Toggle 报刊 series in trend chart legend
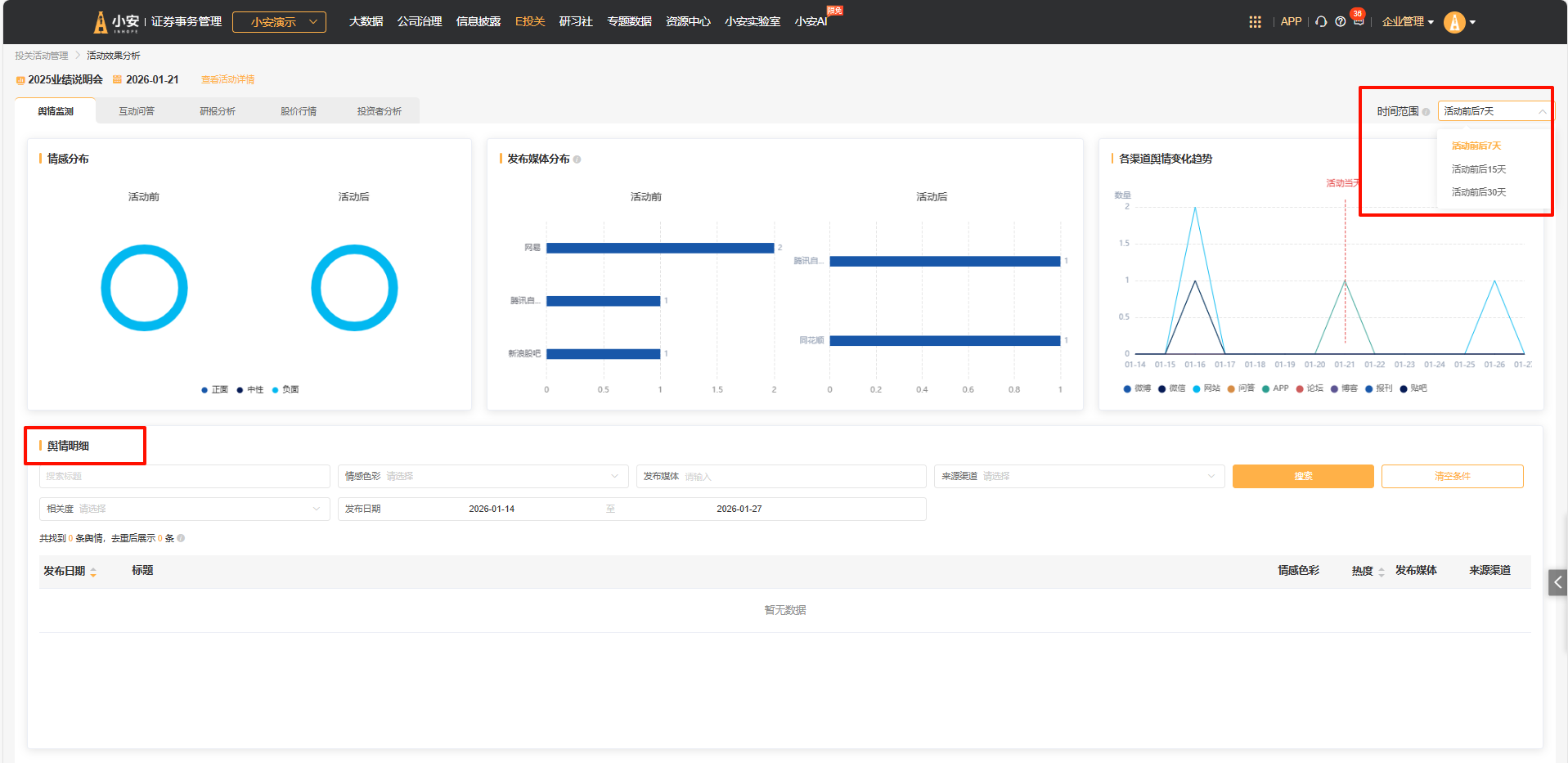Screen dimensions: 1568x763 (x=1379, y=388)
